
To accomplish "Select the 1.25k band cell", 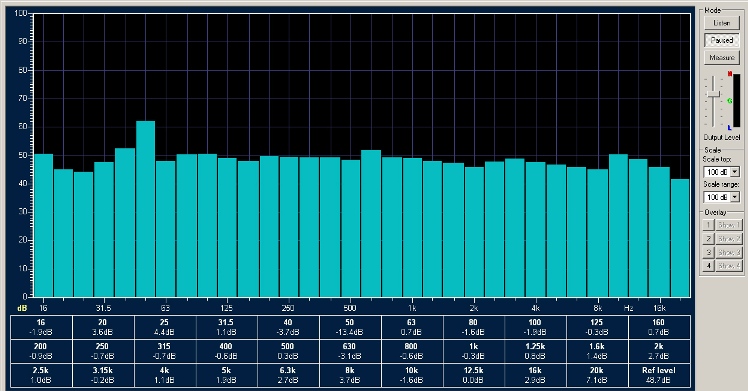I will click(x=535, y=351).
